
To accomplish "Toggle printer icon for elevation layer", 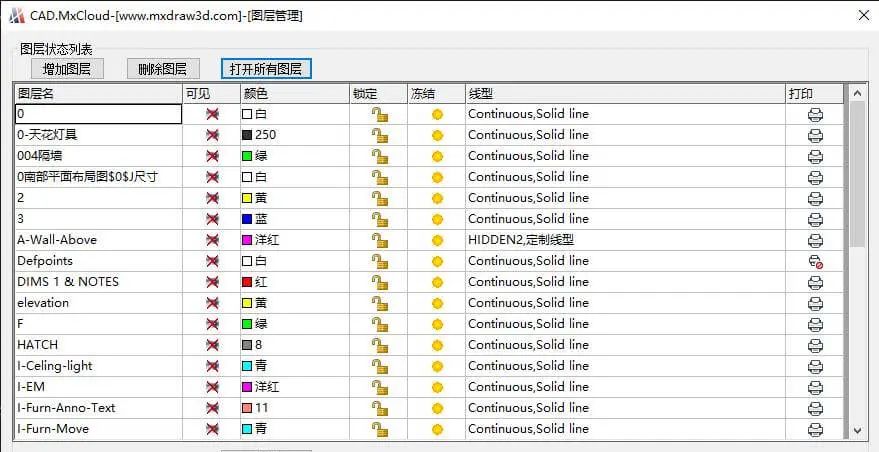I will point(815,304).
